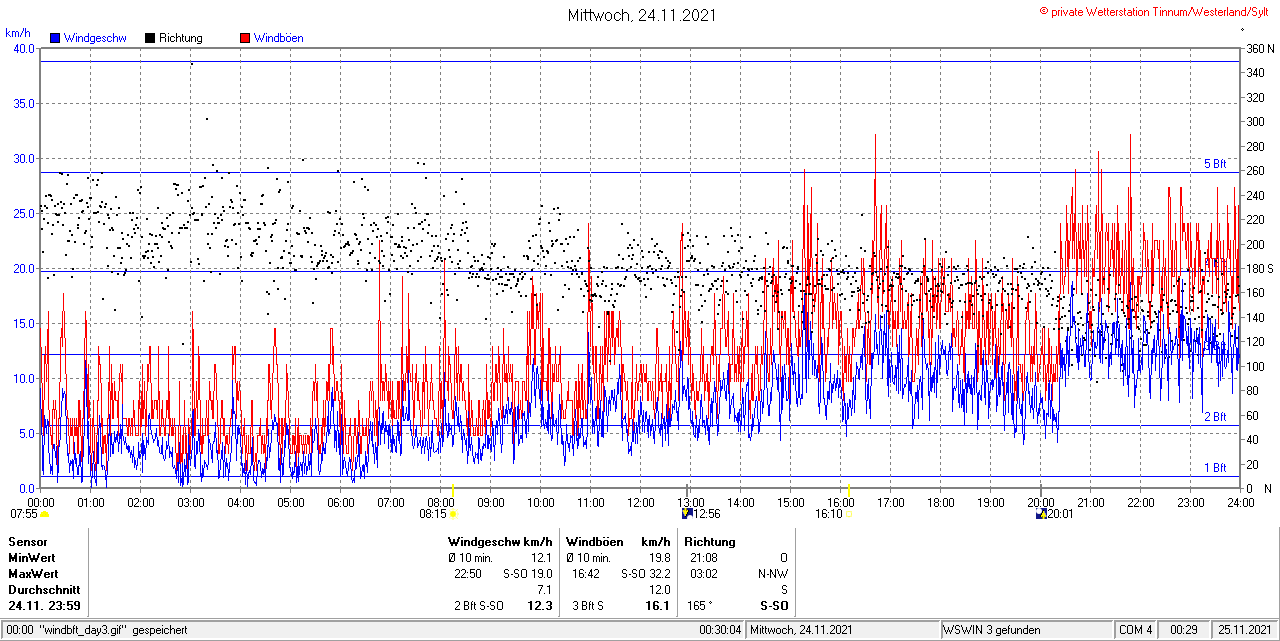Click the red Windböen legend swatch

tap(245, 38)
